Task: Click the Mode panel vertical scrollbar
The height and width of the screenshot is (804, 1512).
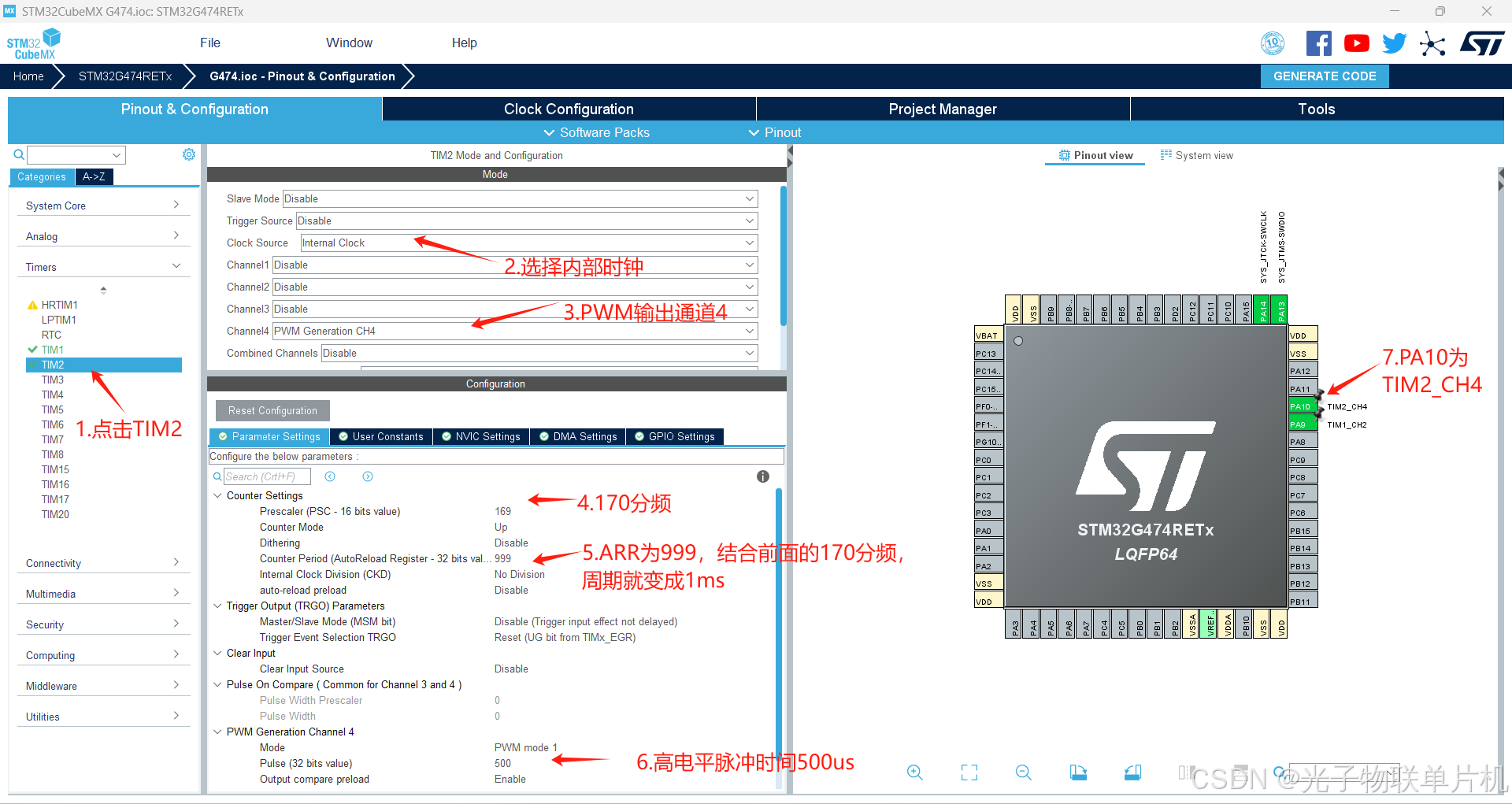Action: click(x=783, y=255)
